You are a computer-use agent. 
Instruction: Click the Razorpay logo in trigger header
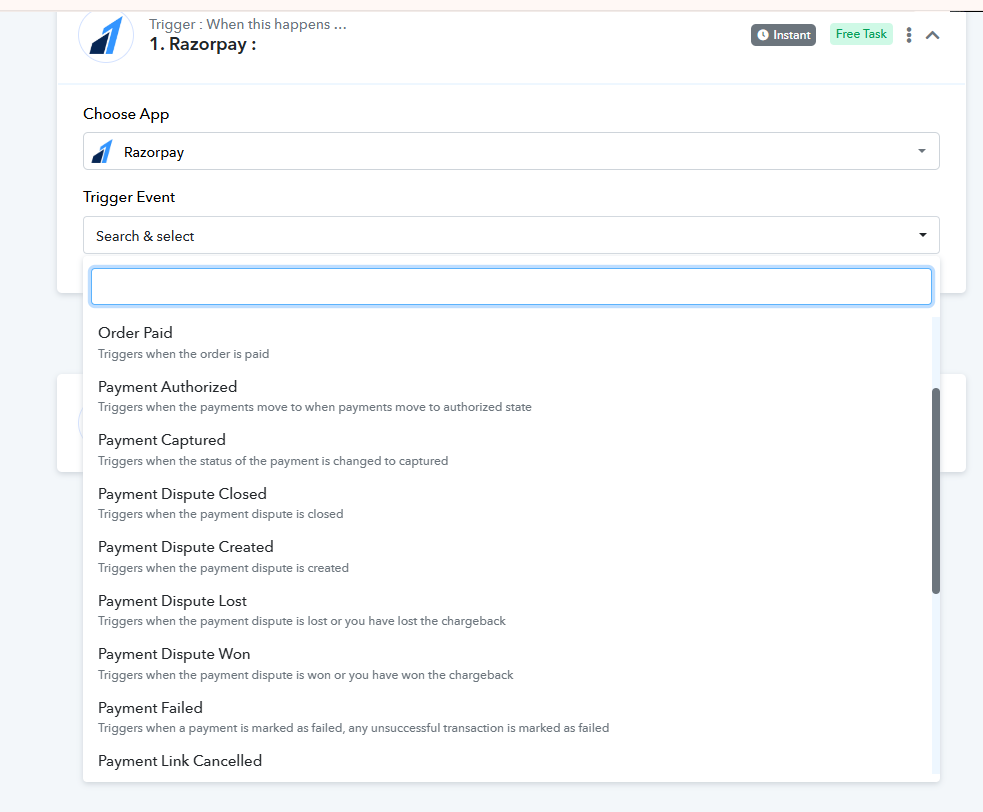coord(106,36)
